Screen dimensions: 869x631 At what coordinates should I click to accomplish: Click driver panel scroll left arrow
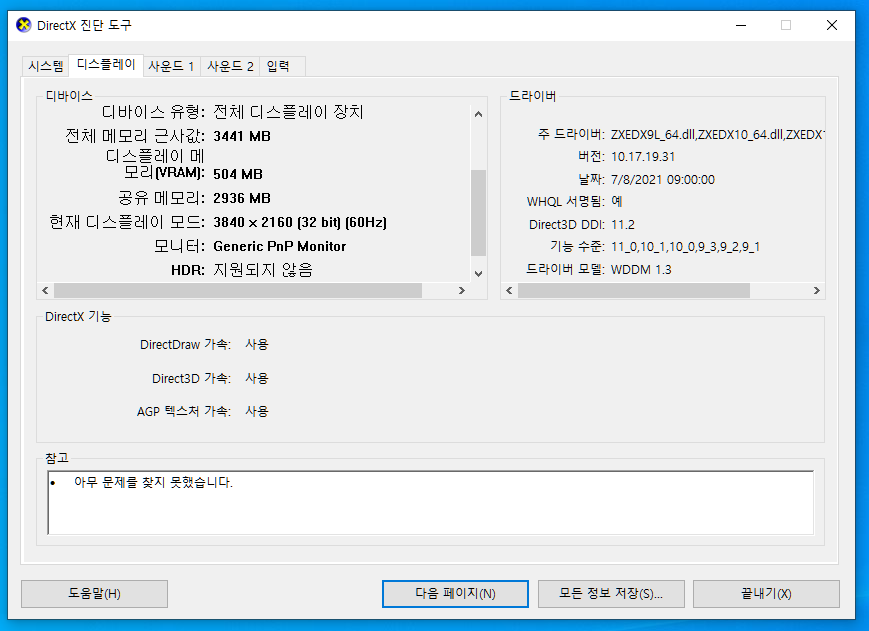point(509,290)
